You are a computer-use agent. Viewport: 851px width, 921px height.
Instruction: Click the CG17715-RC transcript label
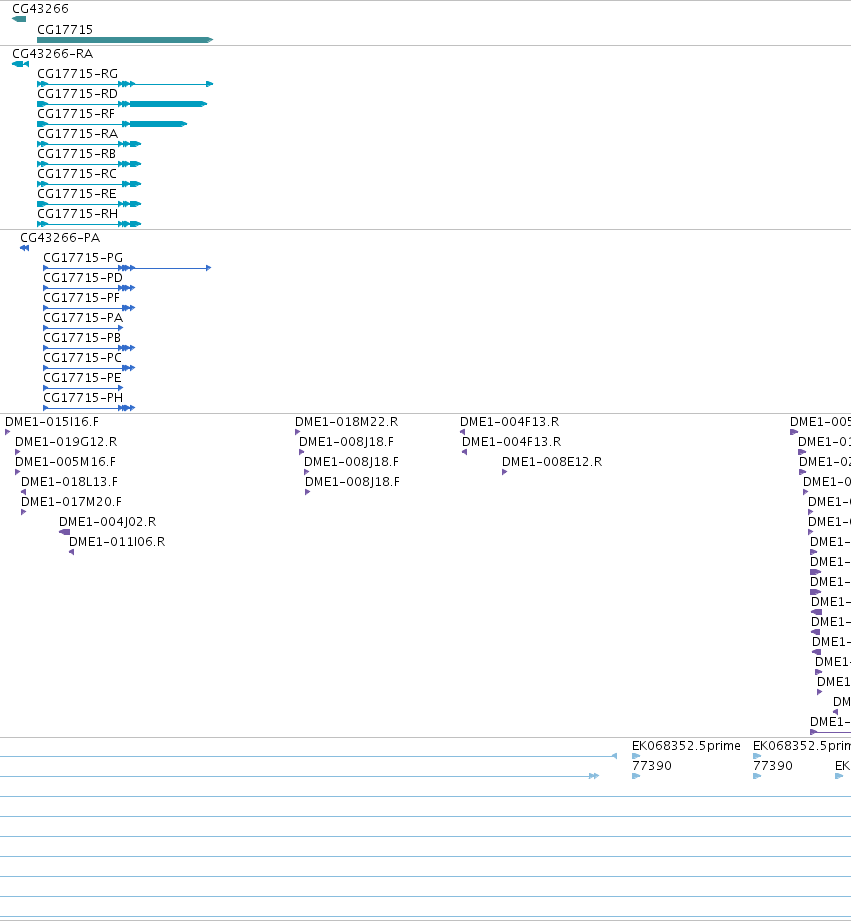(77, 173)
